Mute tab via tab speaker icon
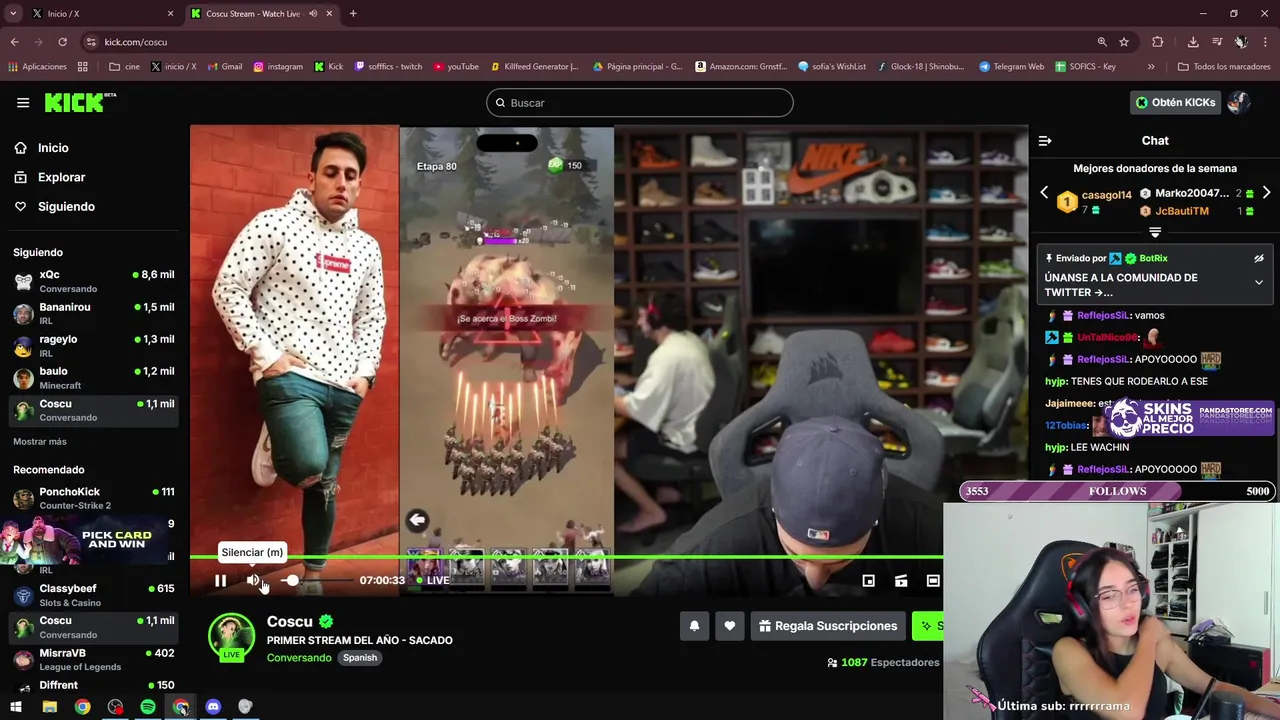 pyautogui.click(x=313, y=14)
